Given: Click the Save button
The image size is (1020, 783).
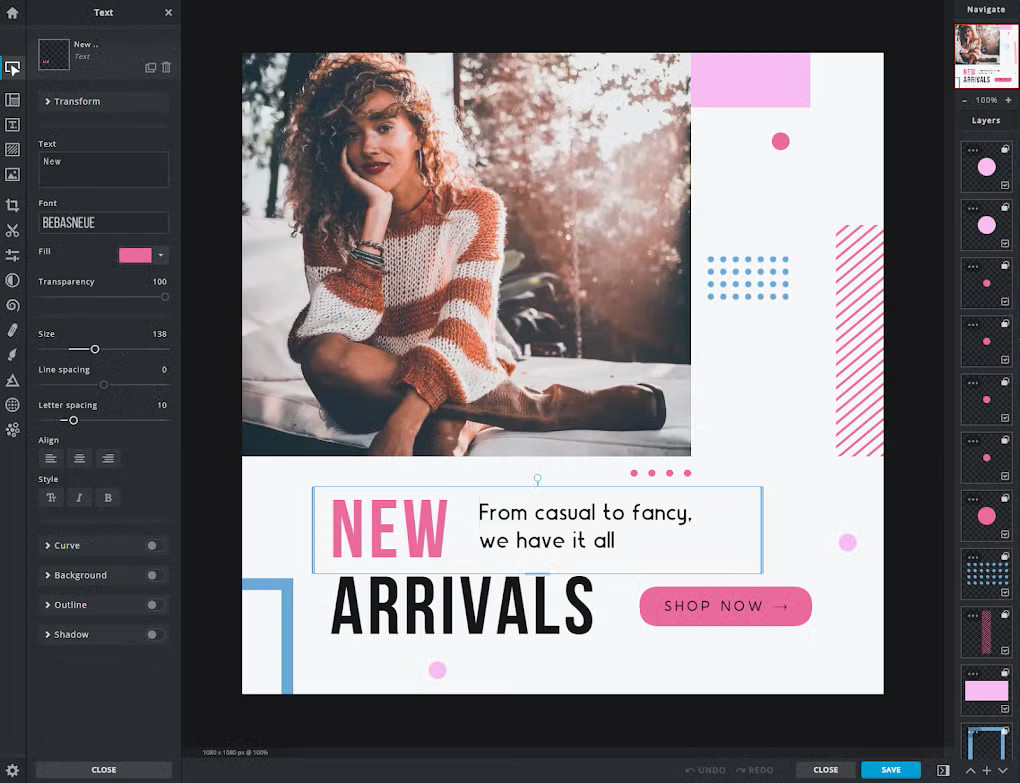Looking at the screenshot, I should pyautogui.click(x=889, y=770).
